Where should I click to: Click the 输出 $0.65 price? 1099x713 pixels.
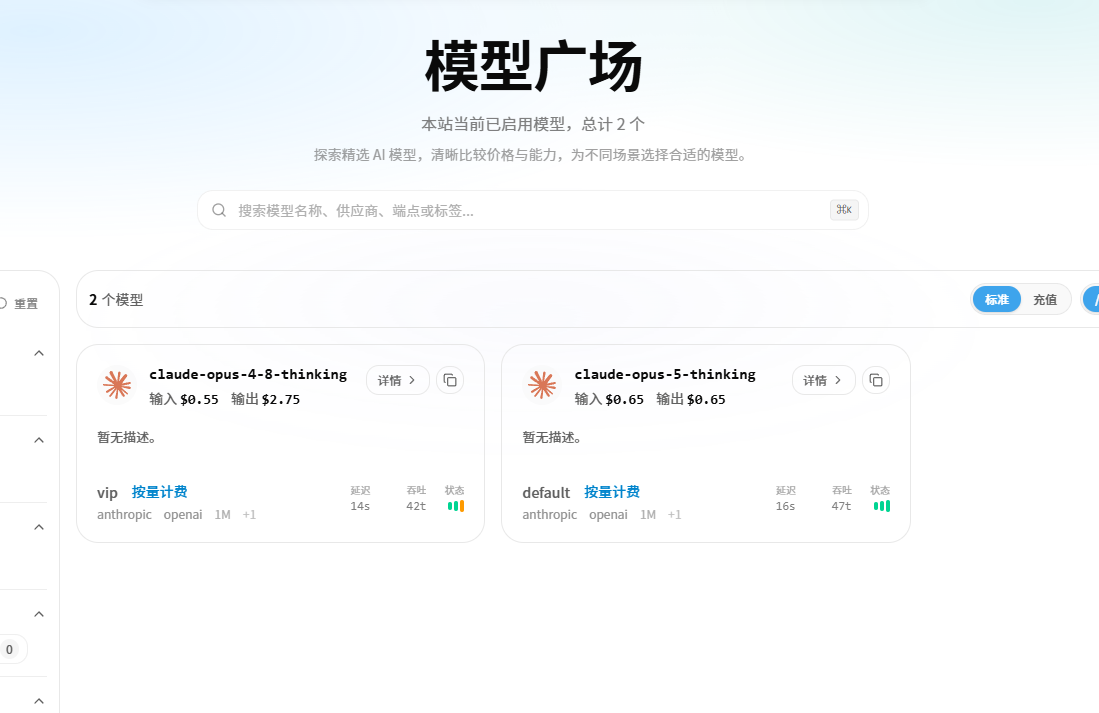pos(691,399)
